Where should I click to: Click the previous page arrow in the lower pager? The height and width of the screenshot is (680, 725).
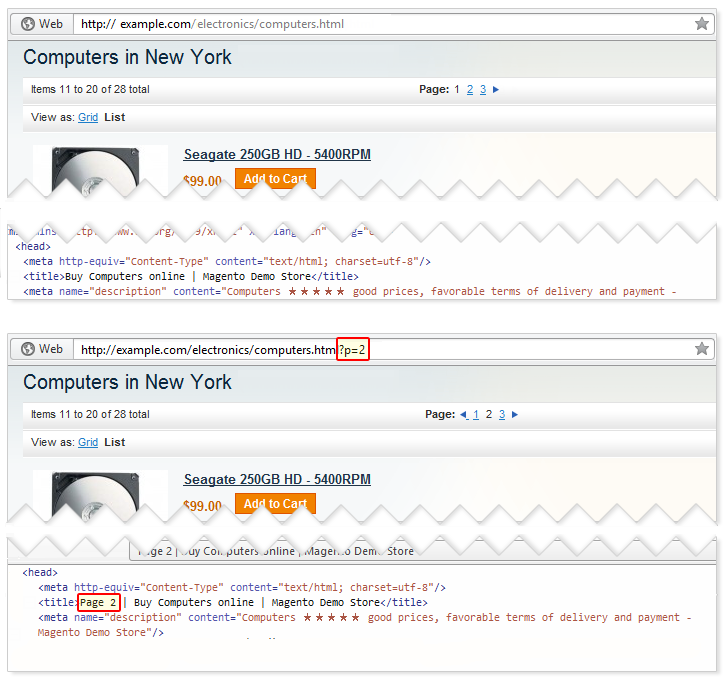(x=463, y=415)
